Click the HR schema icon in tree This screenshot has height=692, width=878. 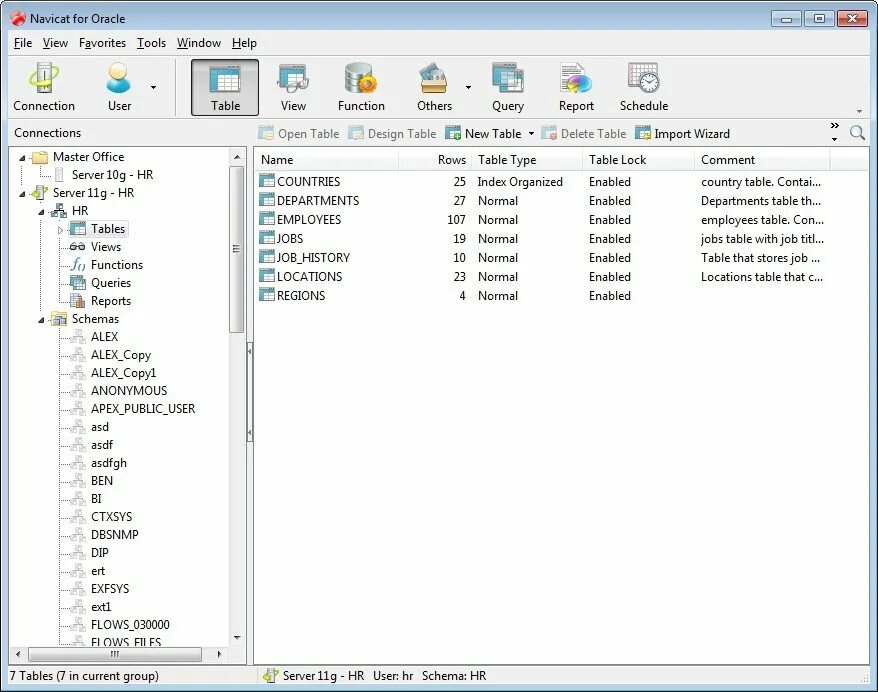[59, 211]
